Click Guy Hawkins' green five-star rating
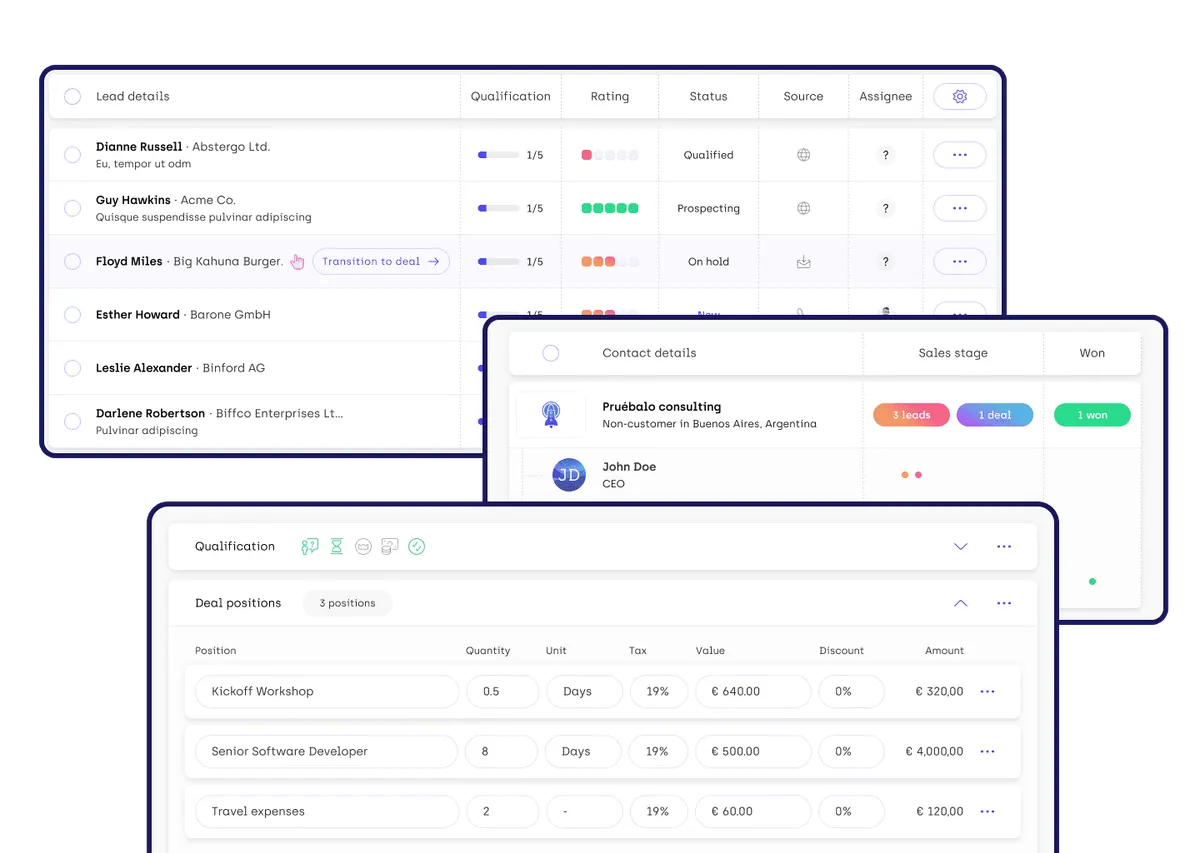Image resolution: width=1200 pixels, height=853 pixels. (610, 208)
